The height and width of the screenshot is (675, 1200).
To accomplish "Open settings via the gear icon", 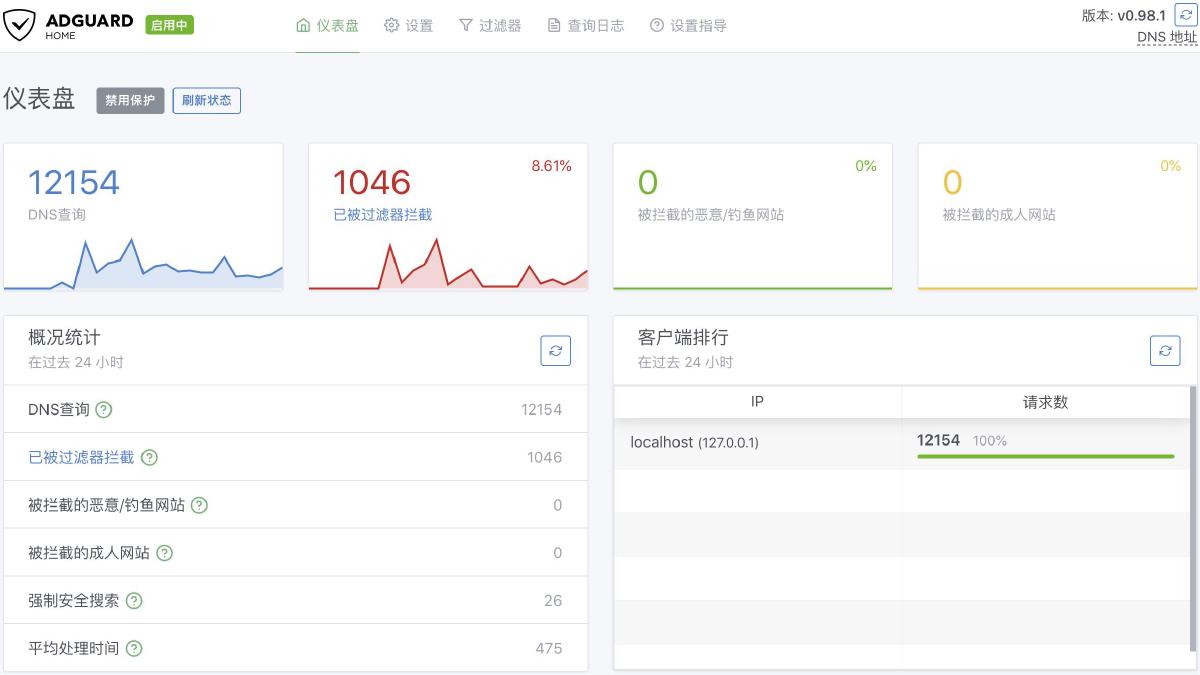I will pyautogui.click(x=392, y=25).
